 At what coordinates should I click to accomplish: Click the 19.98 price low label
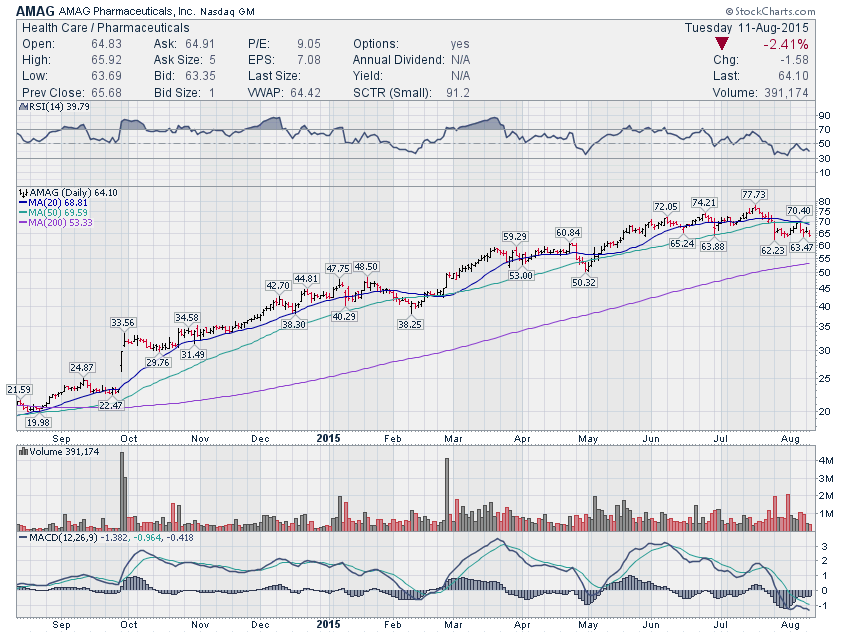click(x=38, y=422)
